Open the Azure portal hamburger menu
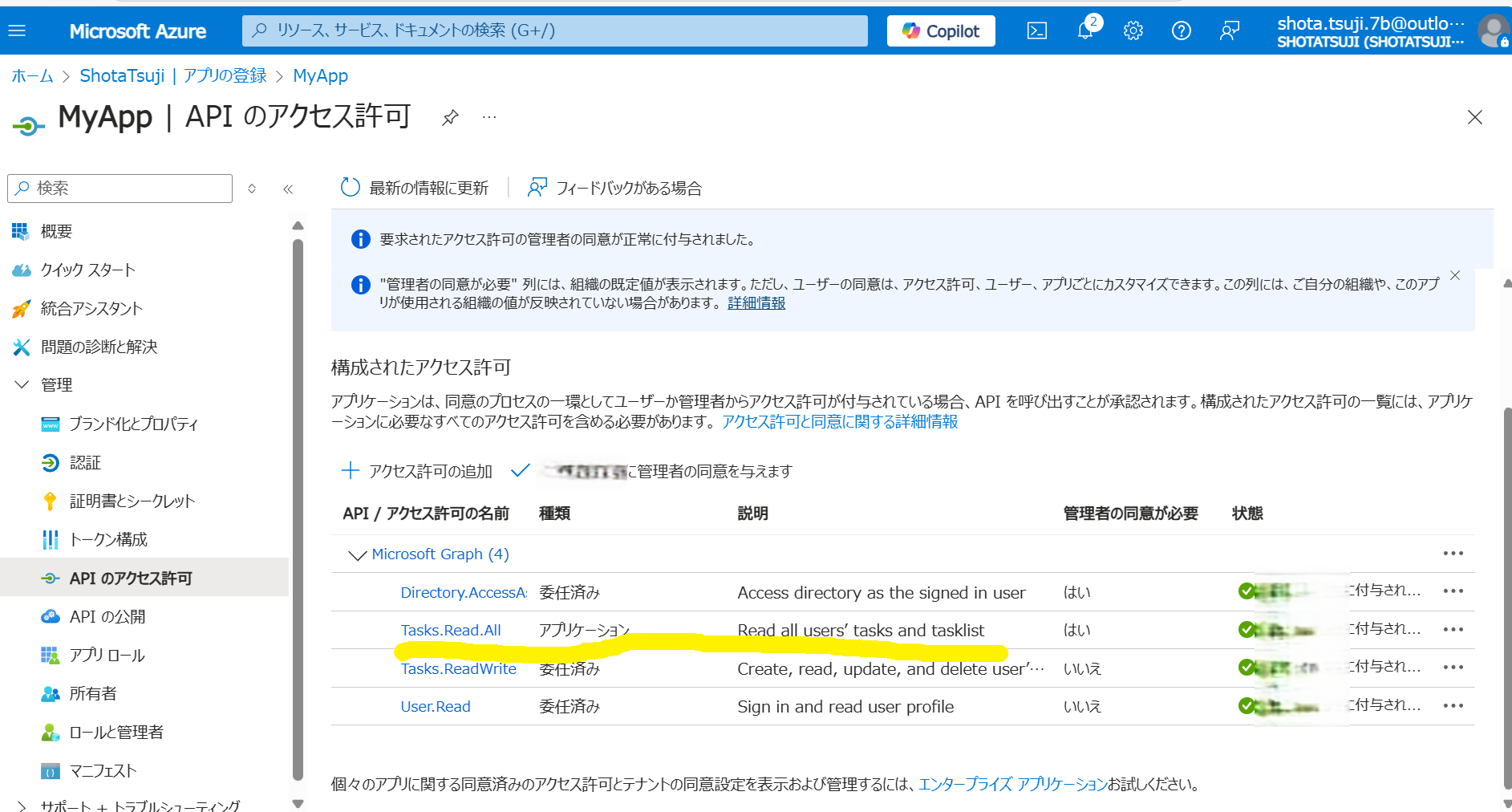Image resolution: width=1512 pixels, height=812 pixels. 17,30
